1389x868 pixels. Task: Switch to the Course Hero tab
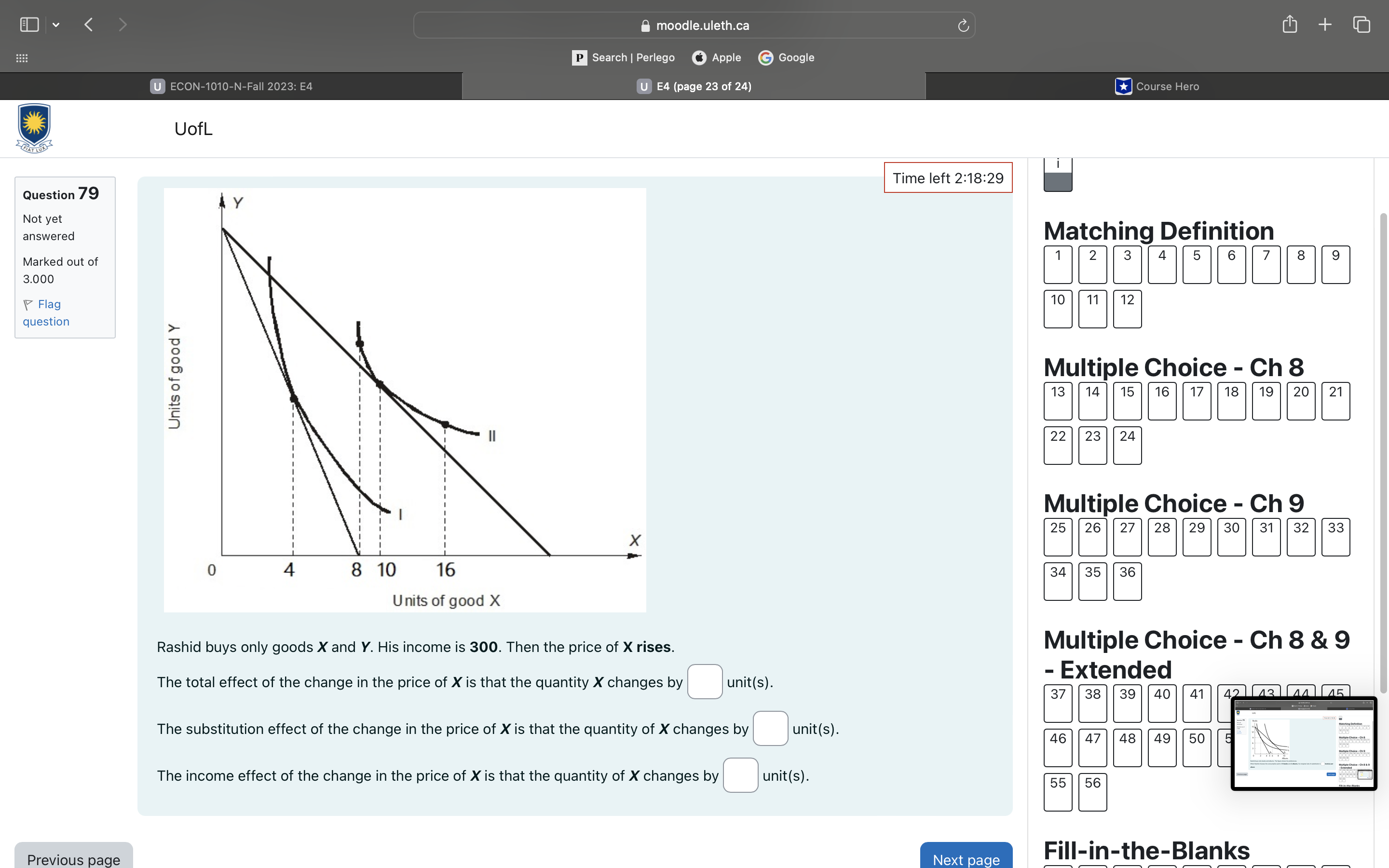[x=1156, y=86]
